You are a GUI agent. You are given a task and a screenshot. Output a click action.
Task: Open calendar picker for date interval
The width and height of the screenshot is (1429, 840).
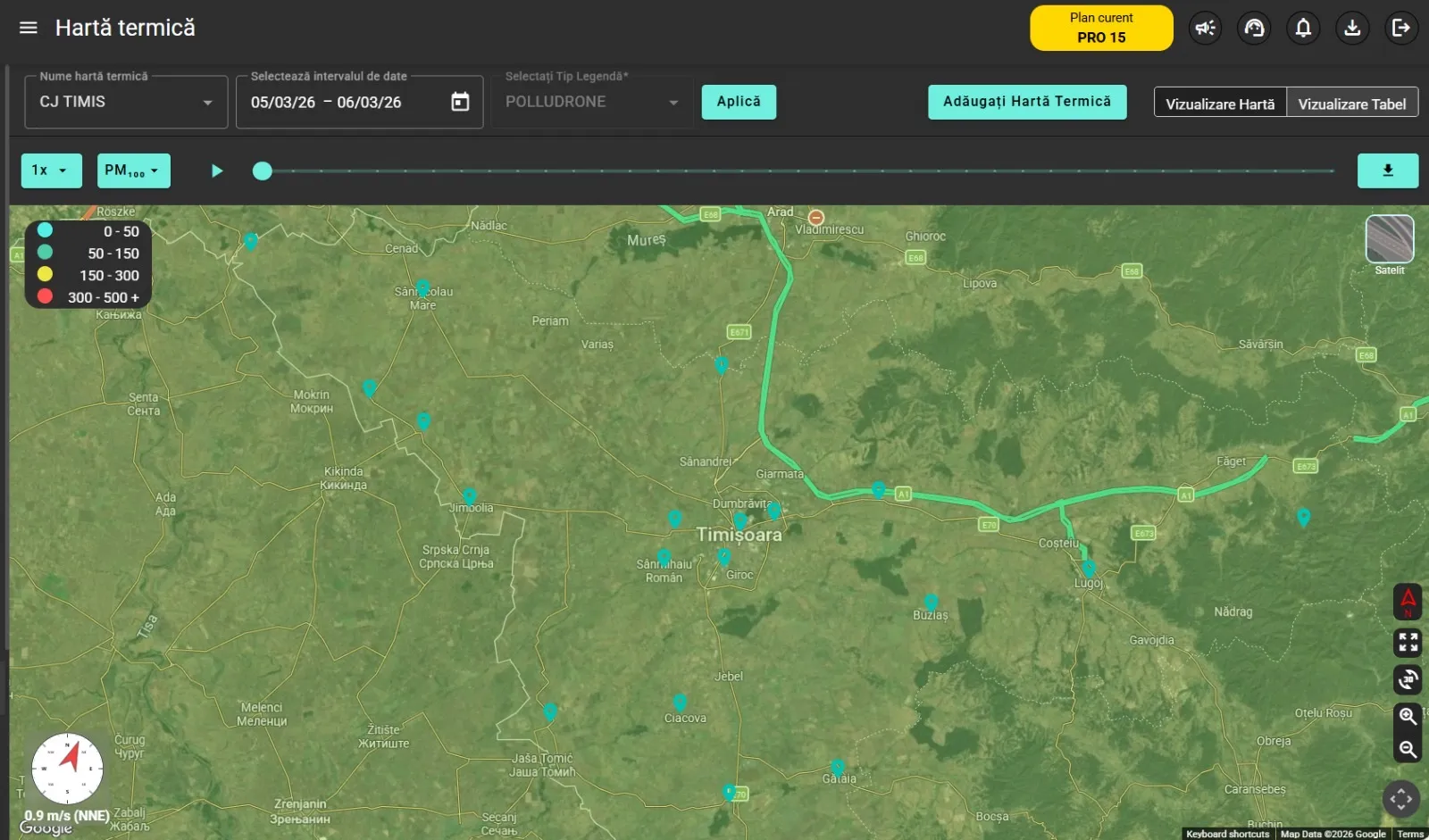point(460,102)
